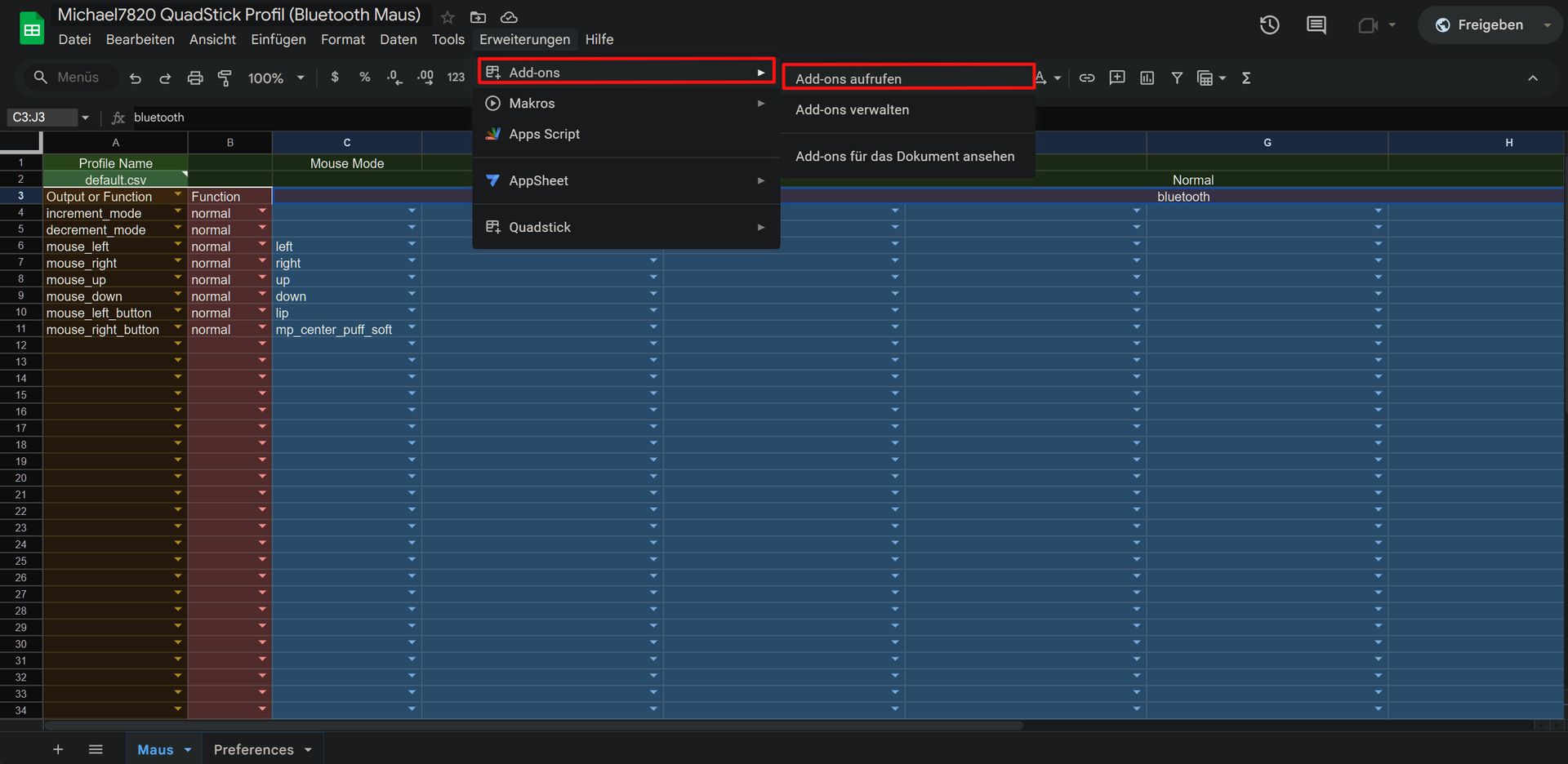
Task: Insert a link from the toolbar
Action: (1087, 78)
